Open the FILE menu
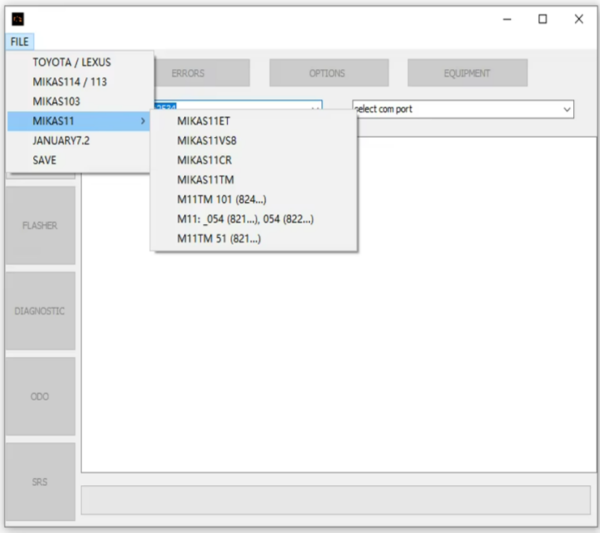 pyautogui.click(x=20, y=41)
